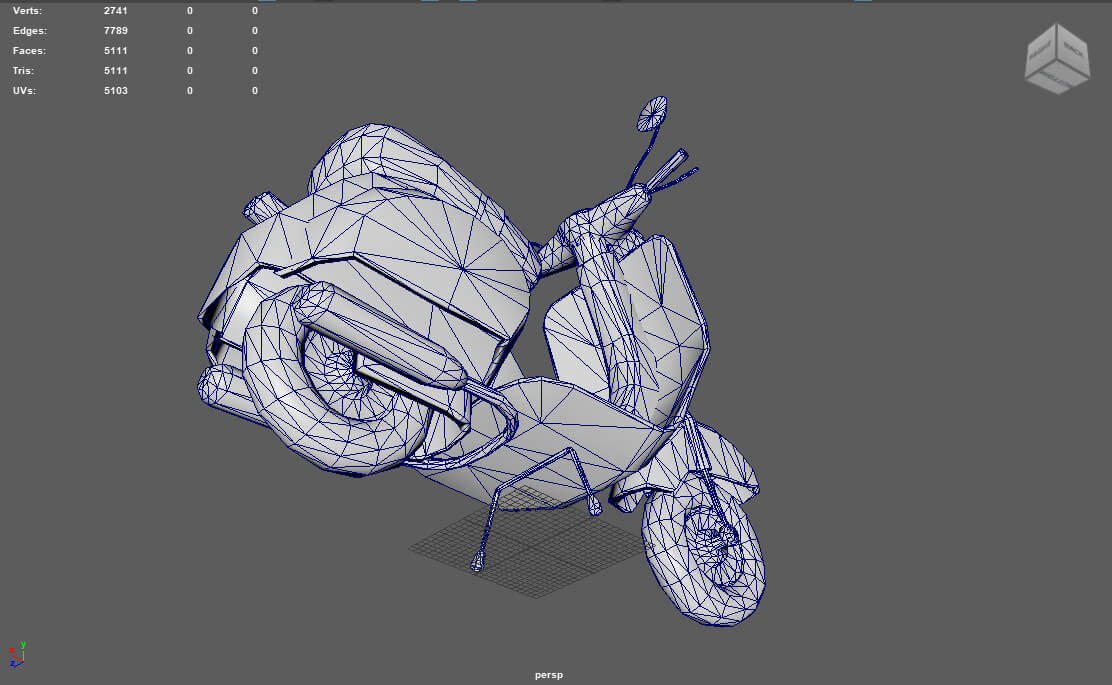Select the handlebar brake lever
This screenshot has width=1112, height=685.
click(675, 179)
